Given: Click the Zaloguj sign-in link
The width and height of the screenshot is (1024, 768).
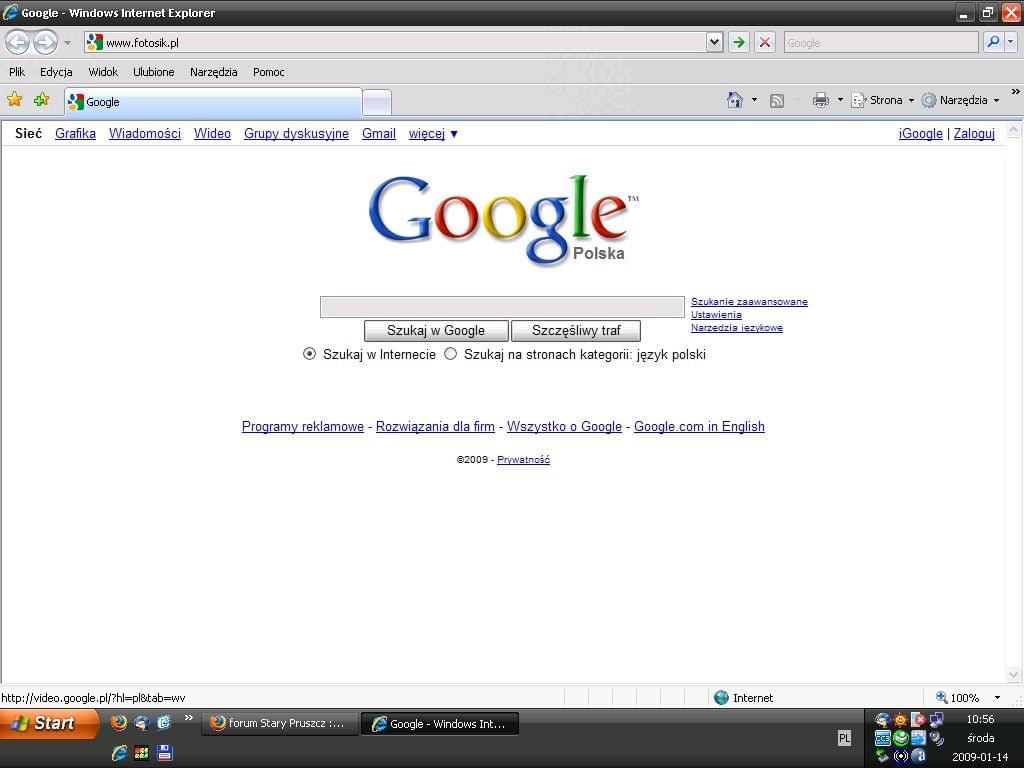Looking at the screenshot, I should (x=974, y=133).
